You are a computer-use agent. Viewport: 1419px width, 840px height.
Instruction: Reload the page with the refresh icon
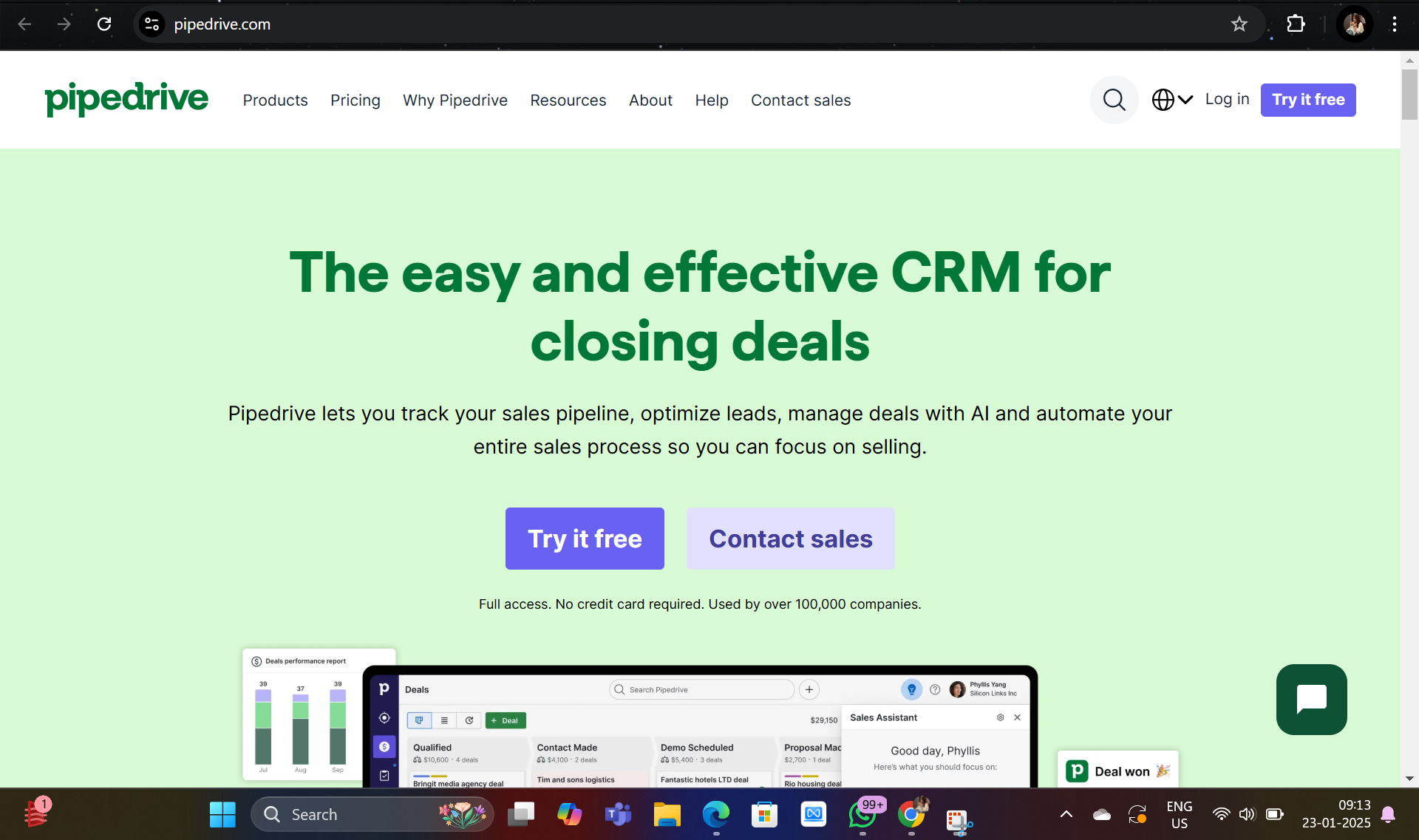(104, 24)
